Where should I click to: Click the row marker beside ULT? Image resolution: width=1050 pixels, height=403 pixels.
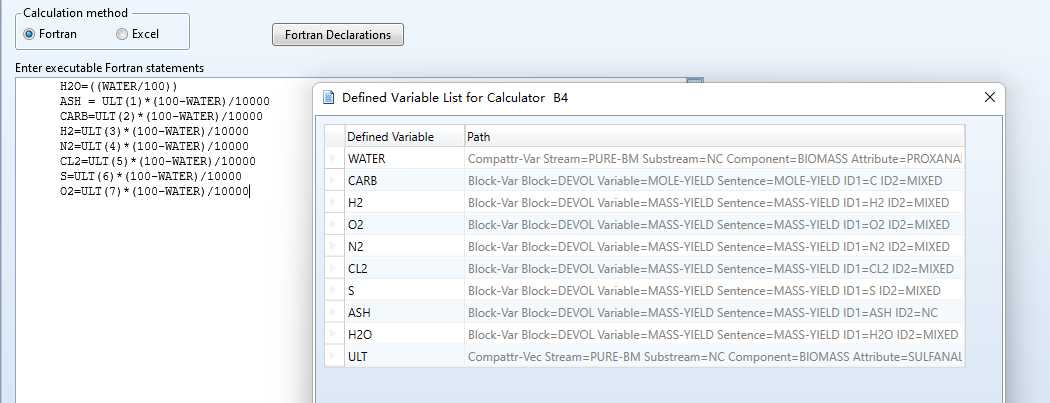(334, 356)
